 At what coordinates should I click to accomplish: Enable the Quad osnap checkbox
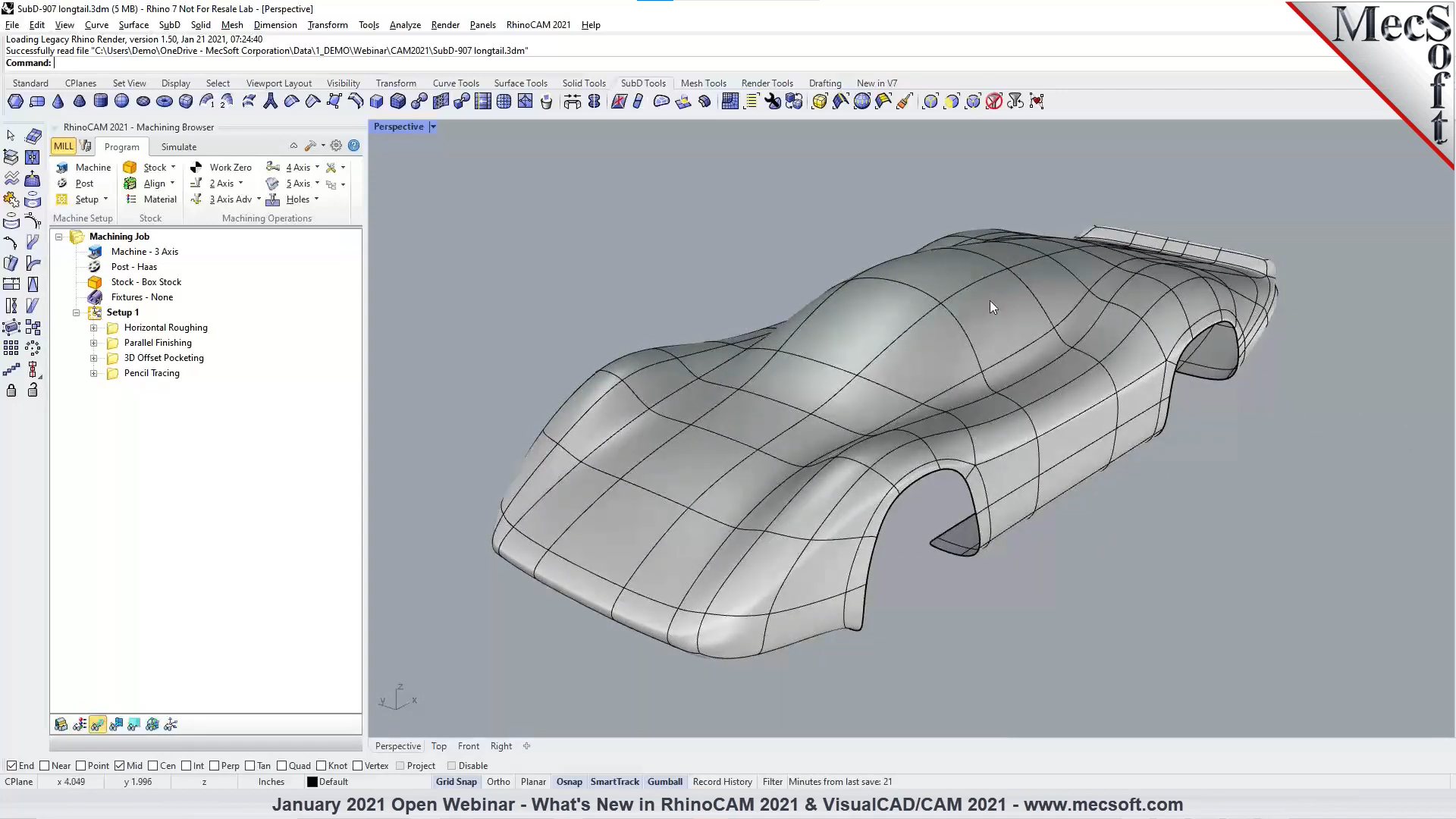pyautogui.click(x=281, y=766)
